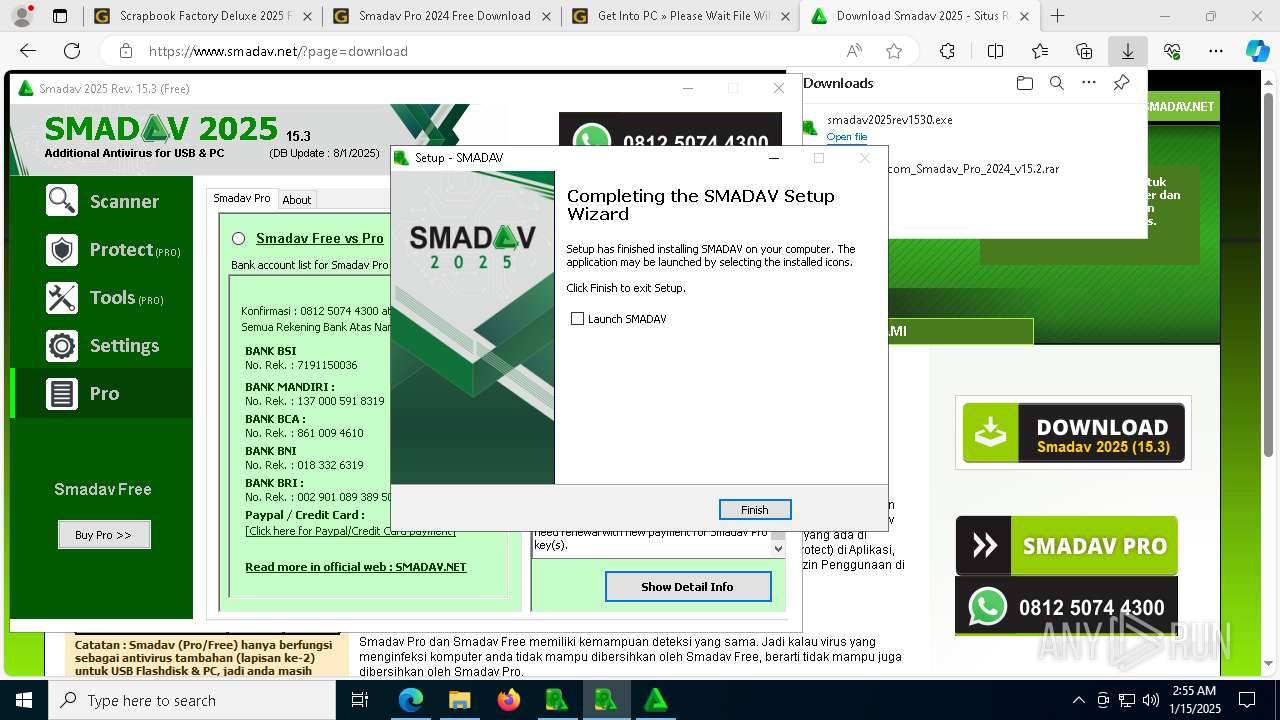
Task: Open browser essentials heart icon
Action: (1172, 51)
